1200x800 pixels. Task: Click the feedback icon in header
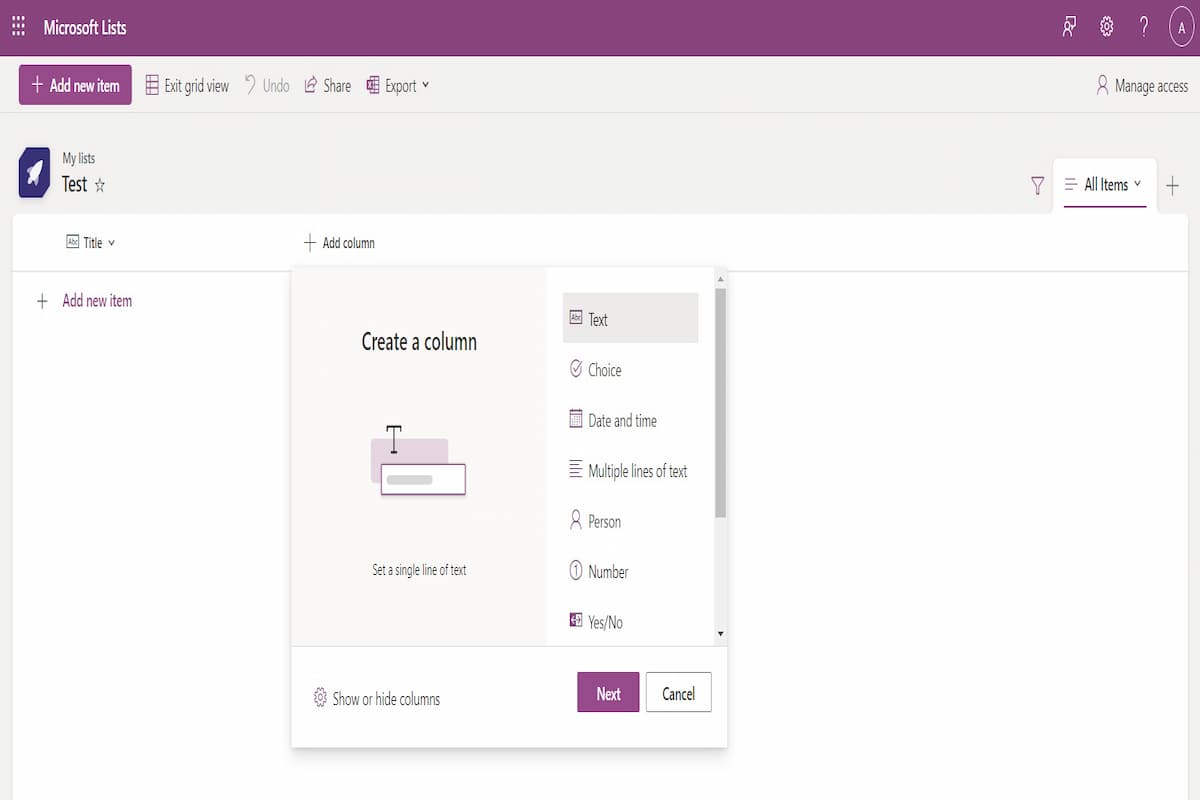point(1069,27)
